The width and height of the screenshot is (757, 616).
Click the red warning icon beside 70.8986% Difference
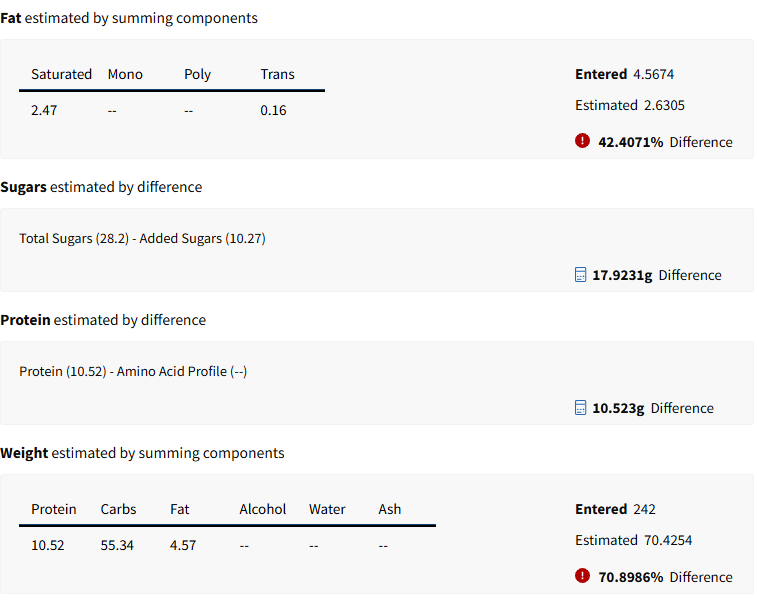click(582, 576)
